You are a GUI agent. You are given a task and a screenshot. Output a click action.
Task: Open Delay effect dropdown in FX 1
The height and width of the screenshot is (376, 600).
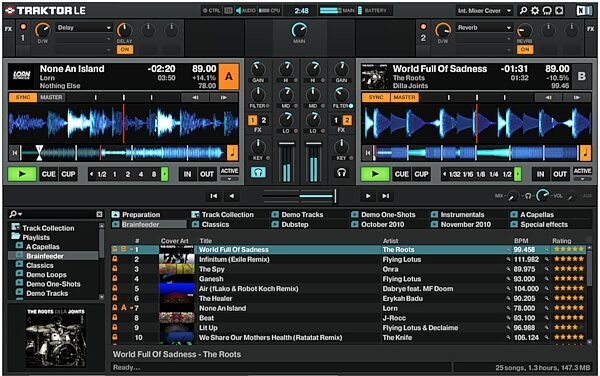[x=108, y=28]
